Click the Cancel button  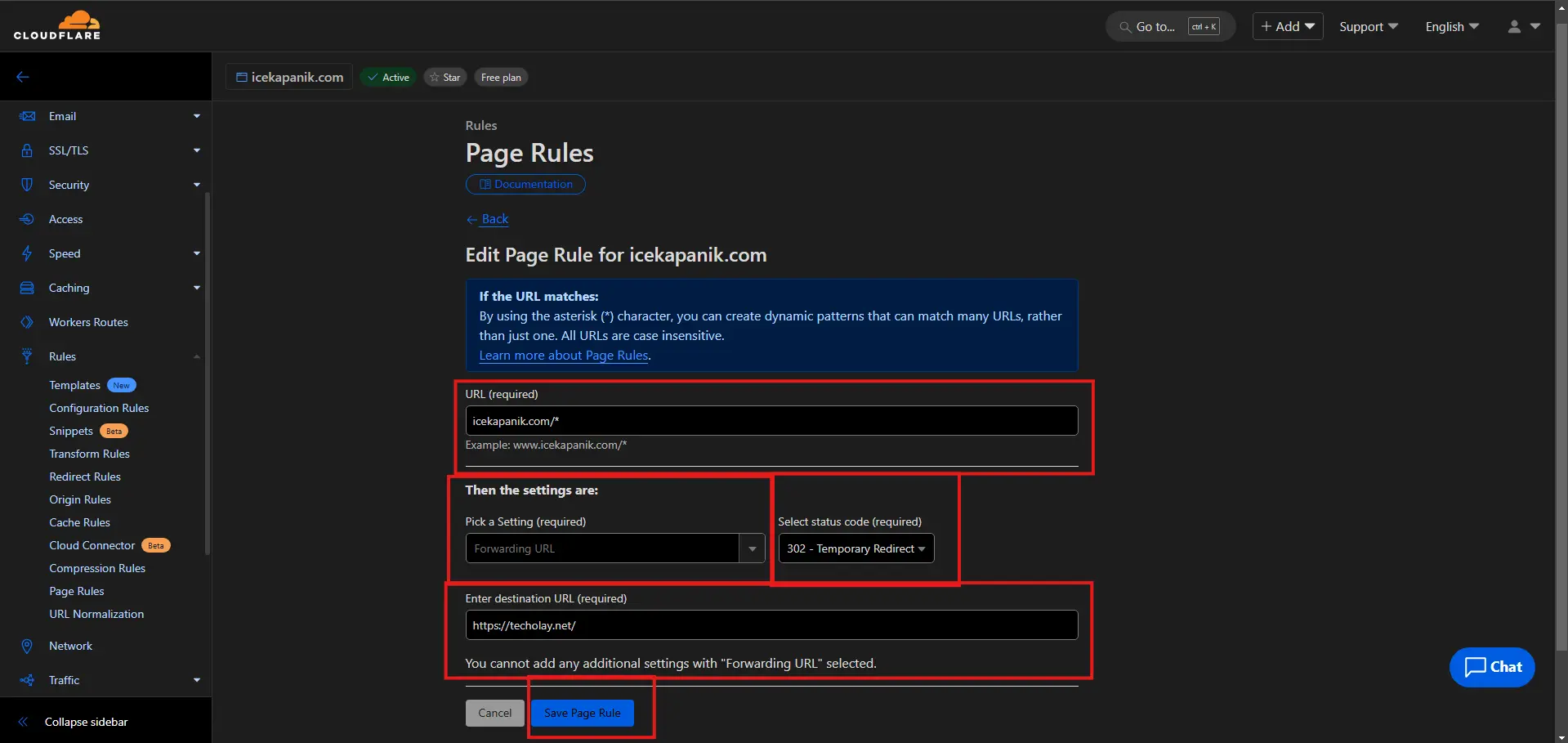495,713
